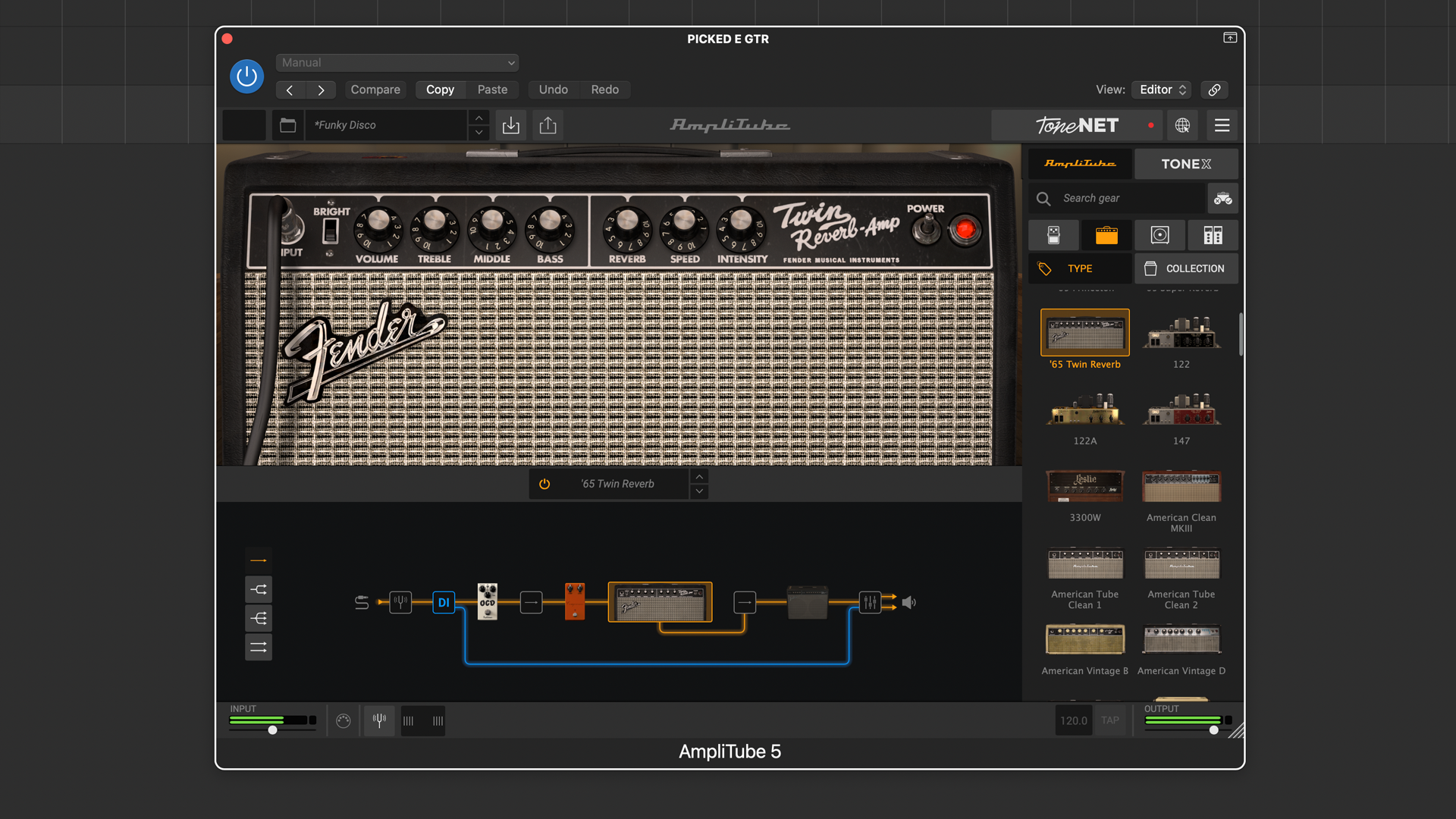Select the American Clean MKIII amp

(x=1181, y=486)
